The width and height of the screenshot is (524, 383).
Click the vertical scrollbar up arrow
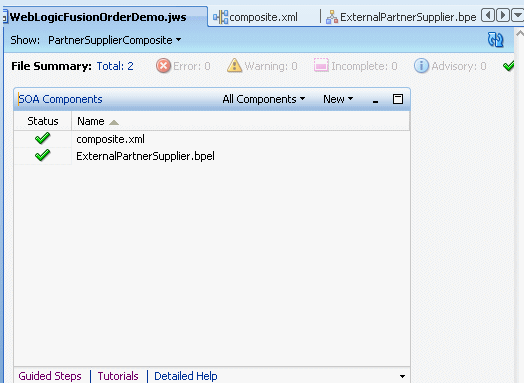[x=520, y=33]
